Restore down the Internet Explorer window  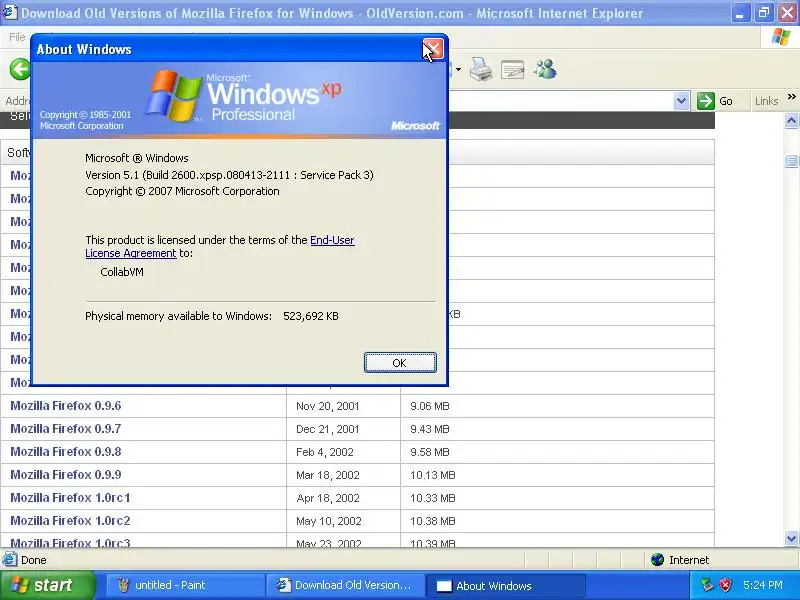(764, 13)
